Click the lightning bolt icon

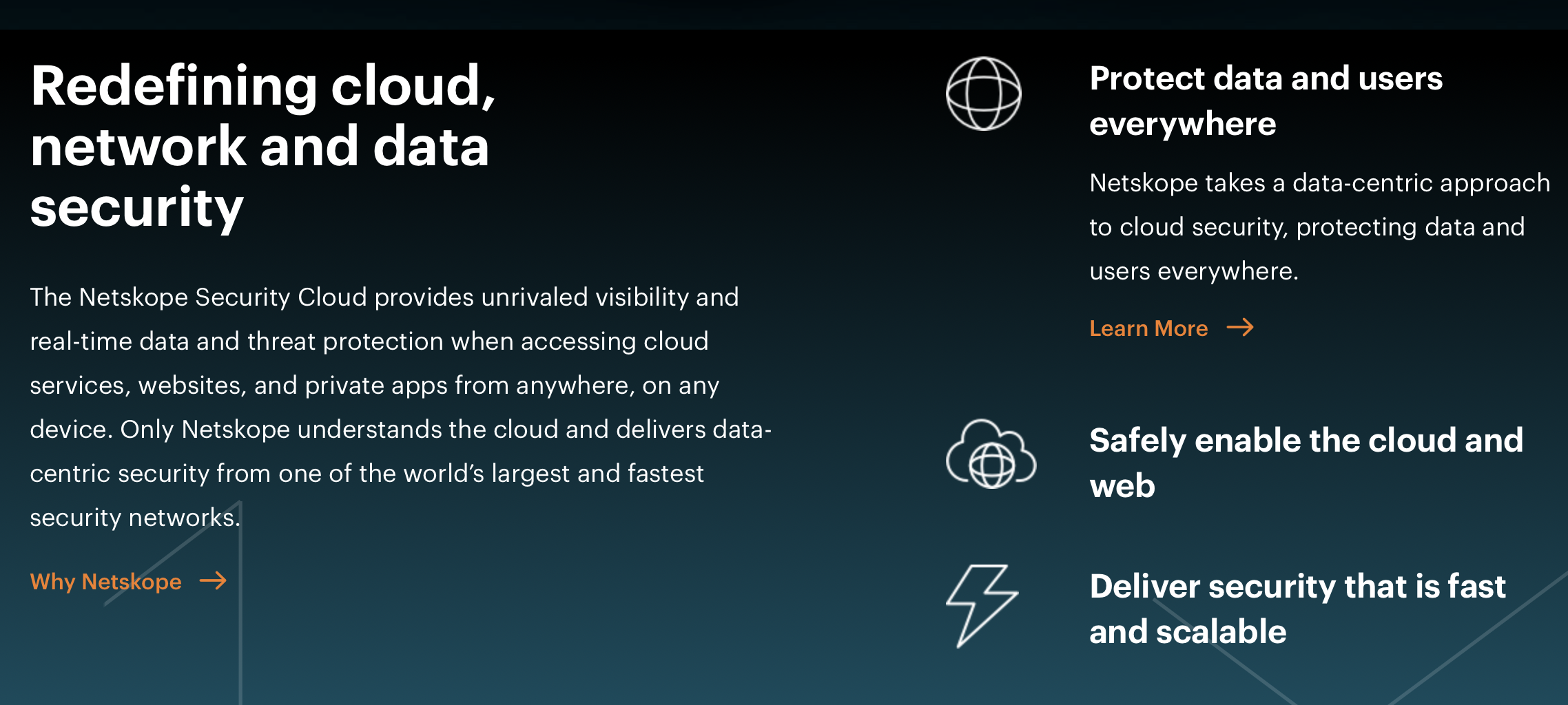click(x=982, y=606)
